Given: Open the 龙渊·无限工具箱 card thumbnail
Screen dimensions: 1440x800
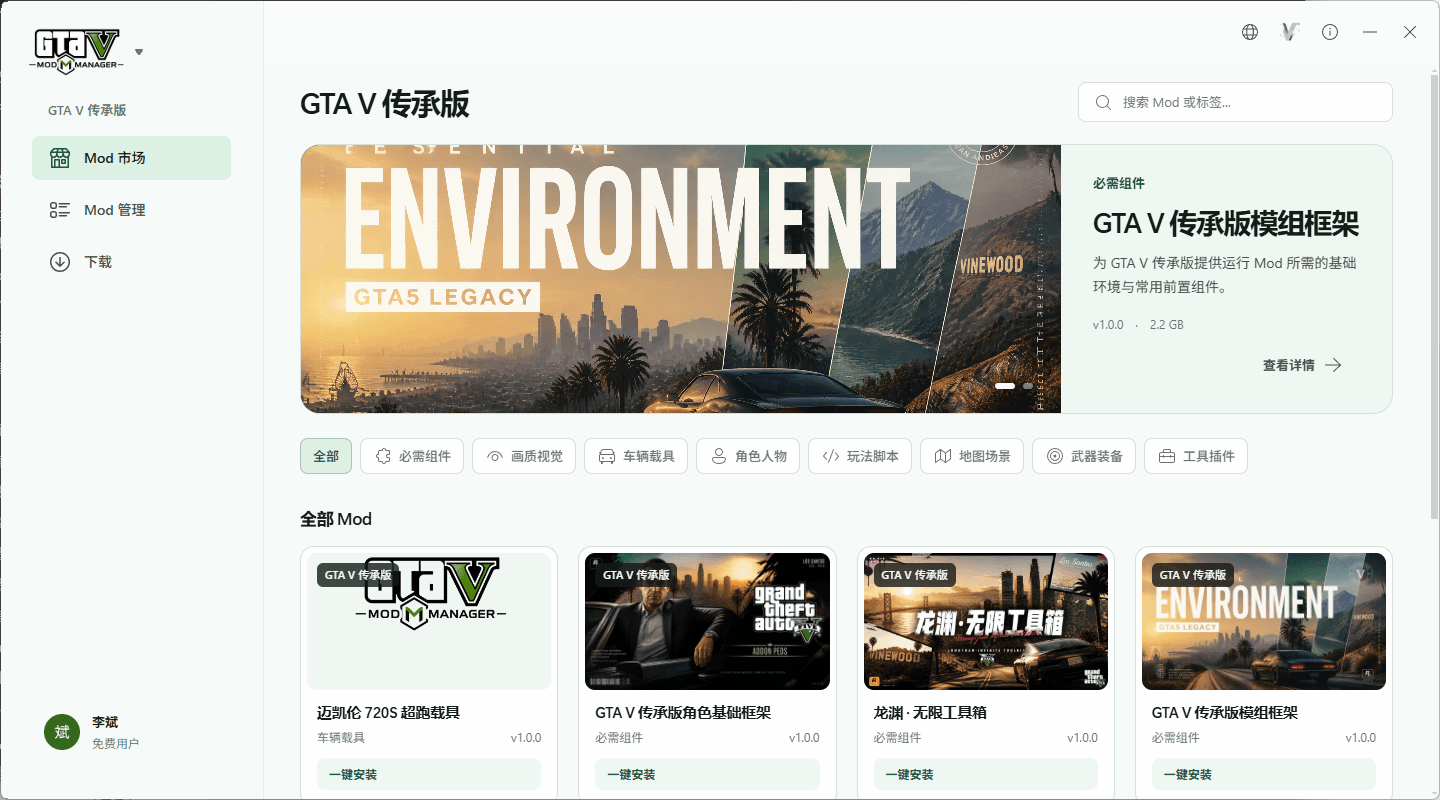Looking at the screenshot, I should point(985,621).
